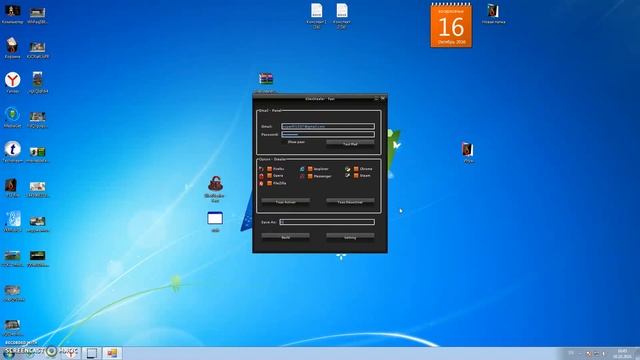This screenshot has width=640, height=360.
Task: Click the Firefox logo icon in the options group
Action: [x=261, y=169]
